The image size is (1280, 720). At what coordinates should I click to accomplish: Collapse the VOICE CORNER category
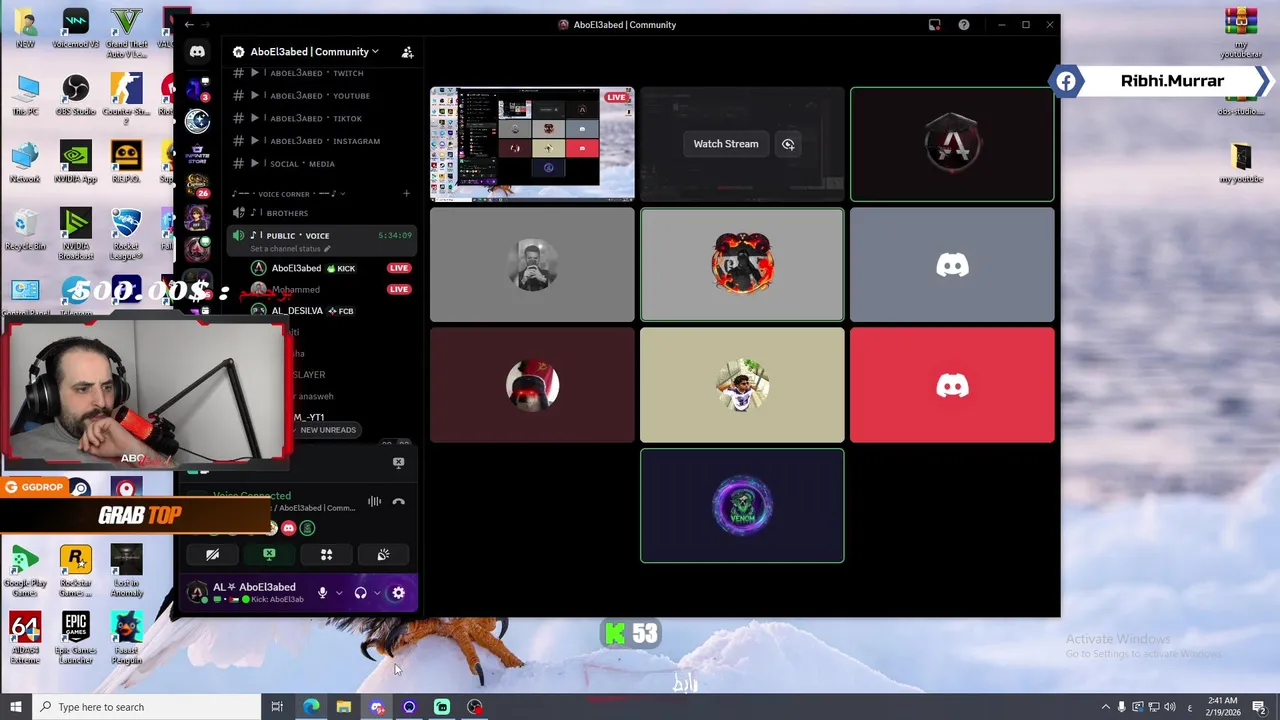pyautogui.click(x=288, y=194)
